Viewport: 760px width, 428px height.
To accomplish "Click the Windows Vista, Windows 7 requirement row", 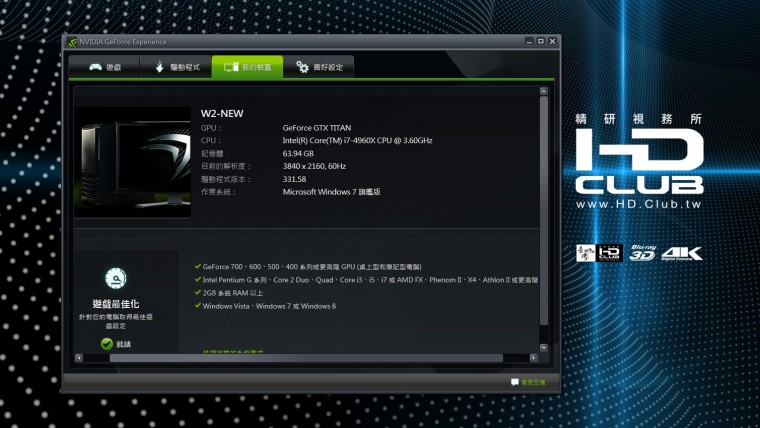I will [265, 306].
